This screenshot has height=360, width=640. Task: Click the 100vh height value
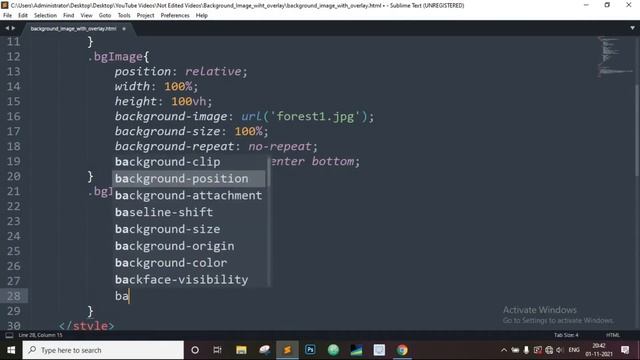pos(188,101)
